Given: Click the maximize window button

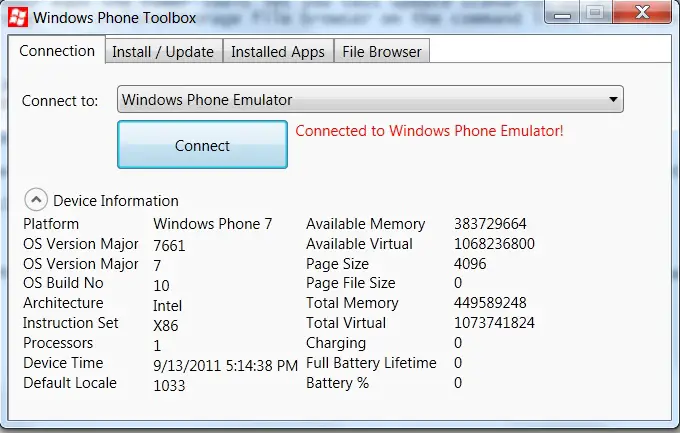Looking at the screenshot, I should click(595, 12).
